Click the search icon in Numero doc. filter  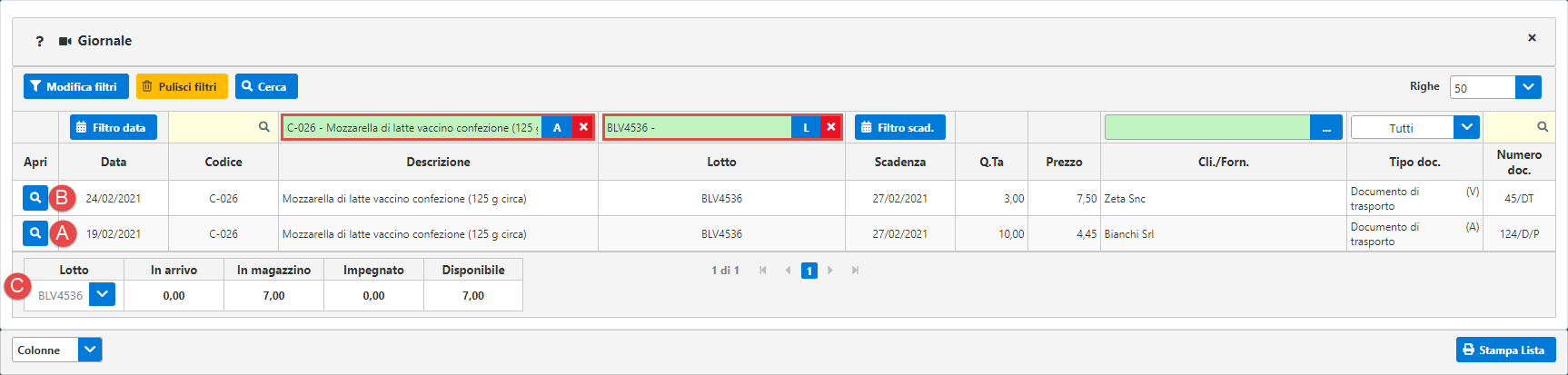click(1542, 127)
